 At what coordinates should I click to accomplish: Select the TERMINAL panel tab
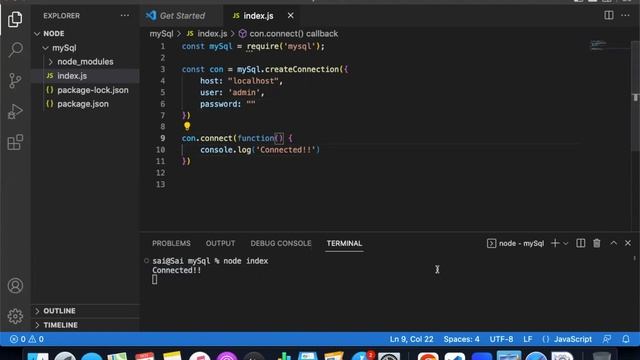click(344, 243)
